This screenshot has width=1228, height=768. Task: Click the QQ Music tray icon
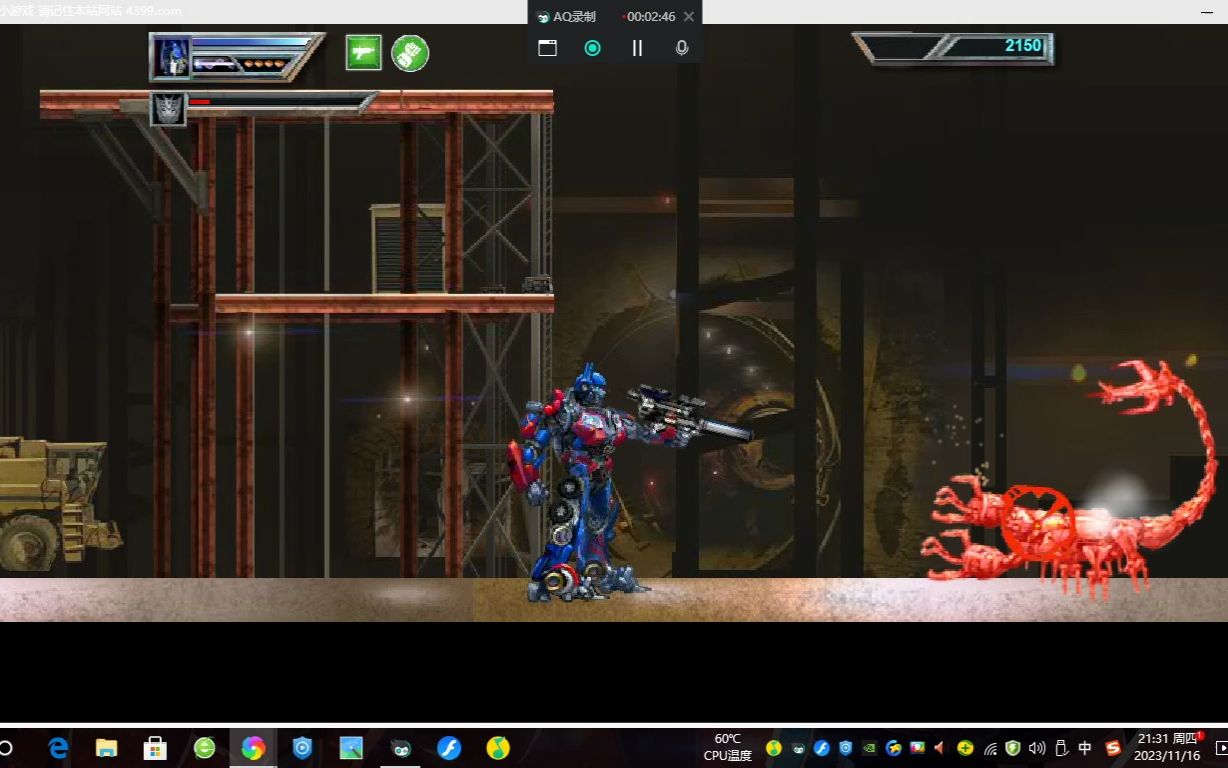773,747
